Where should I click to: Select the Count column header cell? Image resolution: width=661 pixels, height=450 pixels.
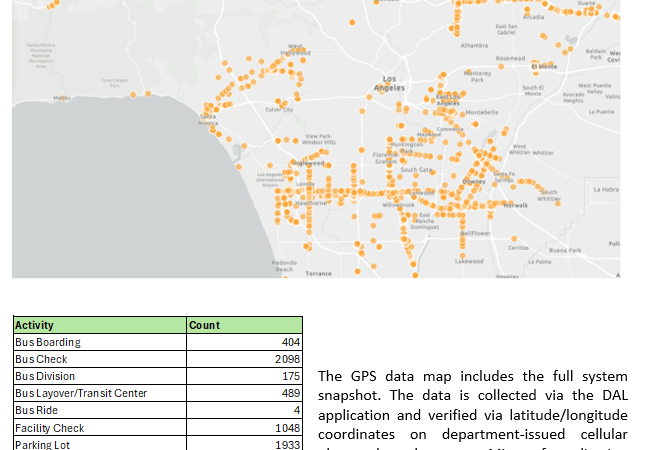coord(244,325)
